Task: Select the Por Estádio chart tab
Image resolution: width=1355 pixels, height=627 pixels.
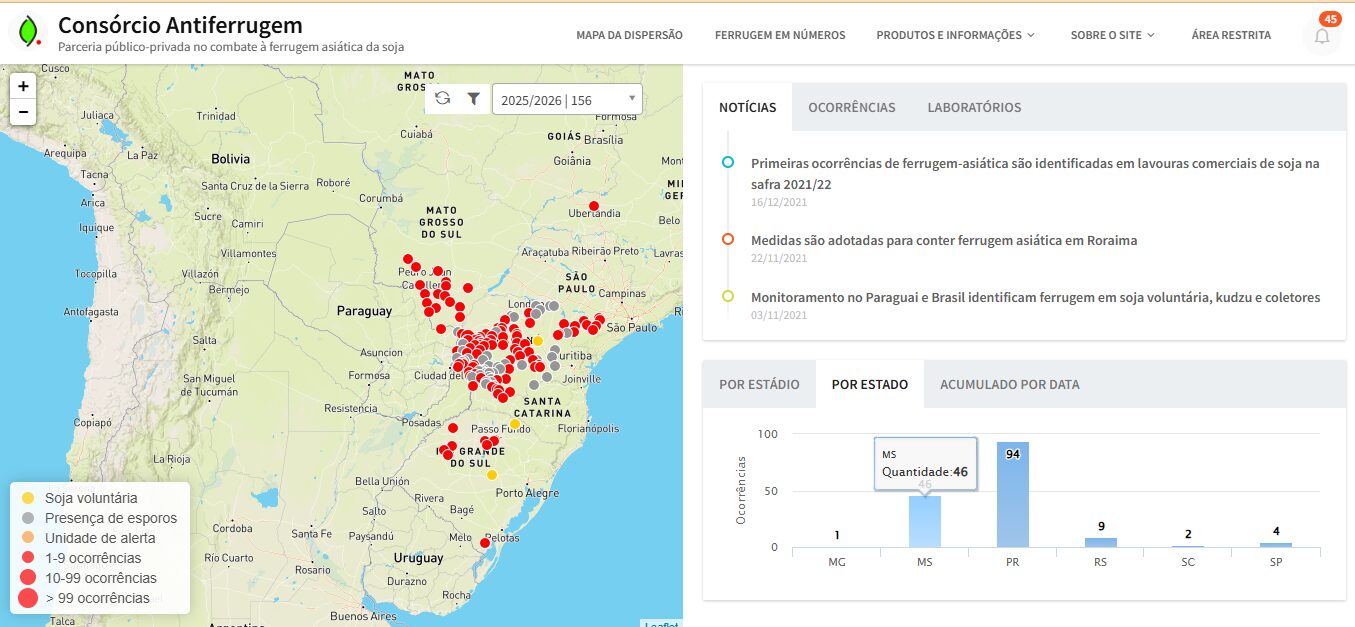Action: coord(759,384)
